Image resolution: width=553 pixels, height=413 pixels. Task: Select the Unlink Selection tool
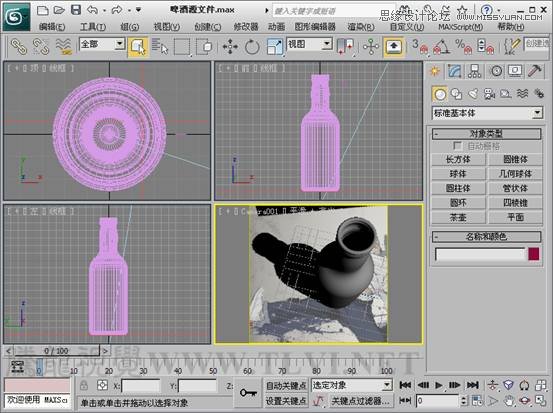pos(41,47)
